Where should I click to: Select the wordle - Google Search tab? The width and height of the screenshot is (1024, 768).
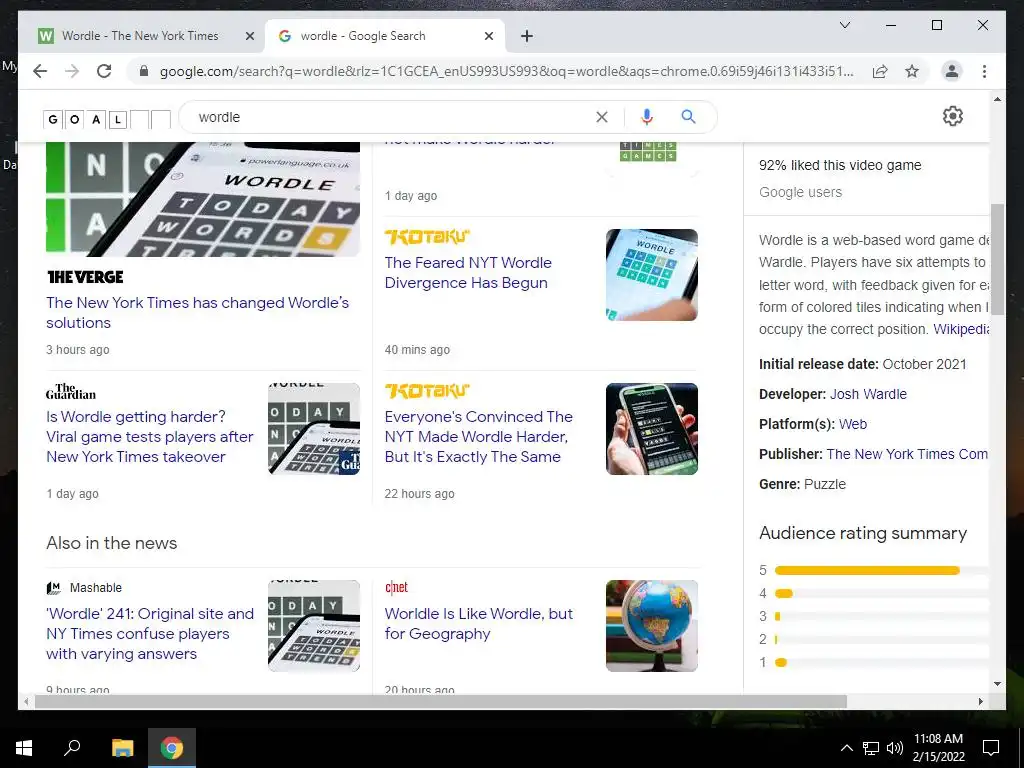point(384,36)
